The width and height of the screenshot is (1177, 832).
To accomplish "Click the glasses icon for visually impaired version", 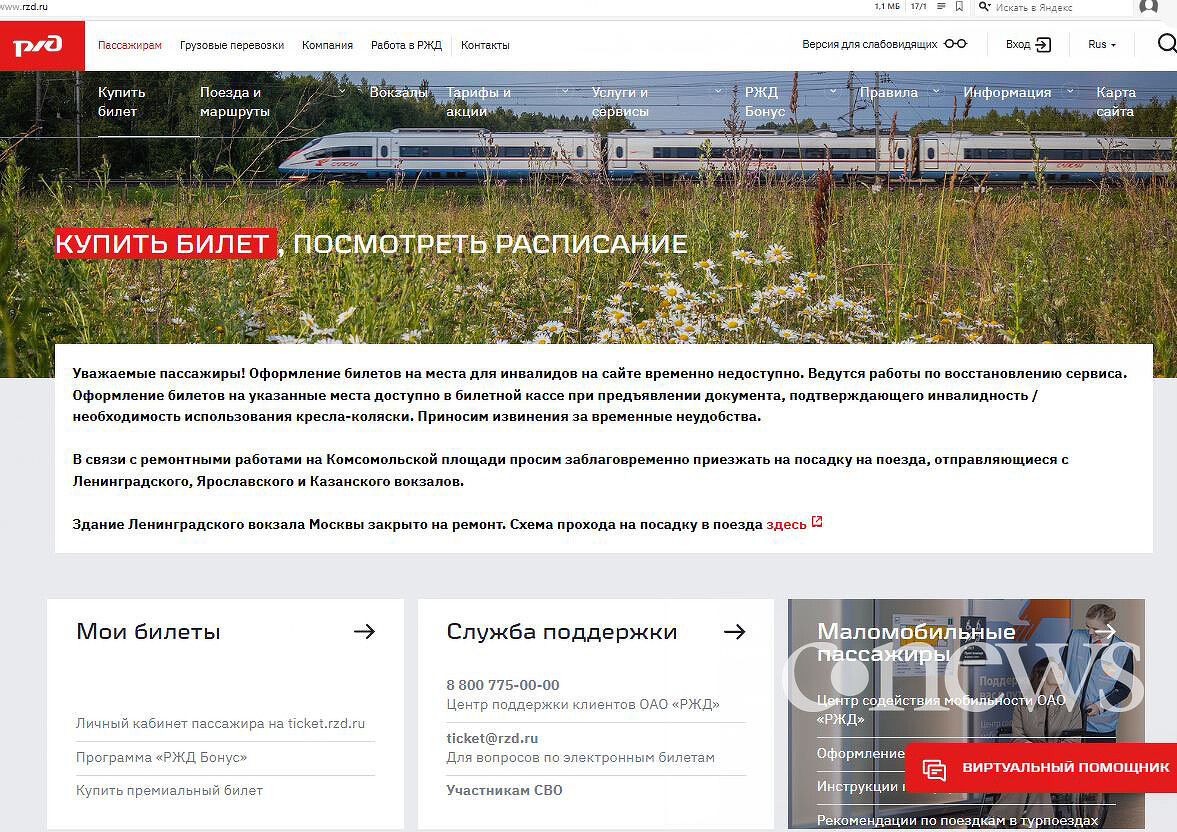I will [956, 44].
